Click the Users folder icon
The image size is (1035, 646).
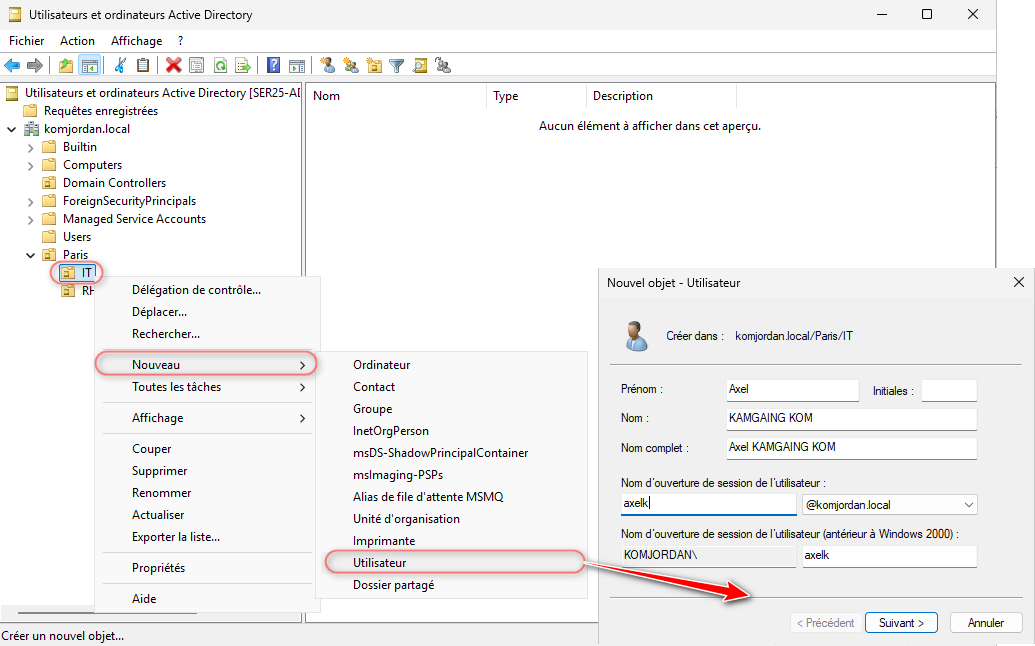pos(50,236)
